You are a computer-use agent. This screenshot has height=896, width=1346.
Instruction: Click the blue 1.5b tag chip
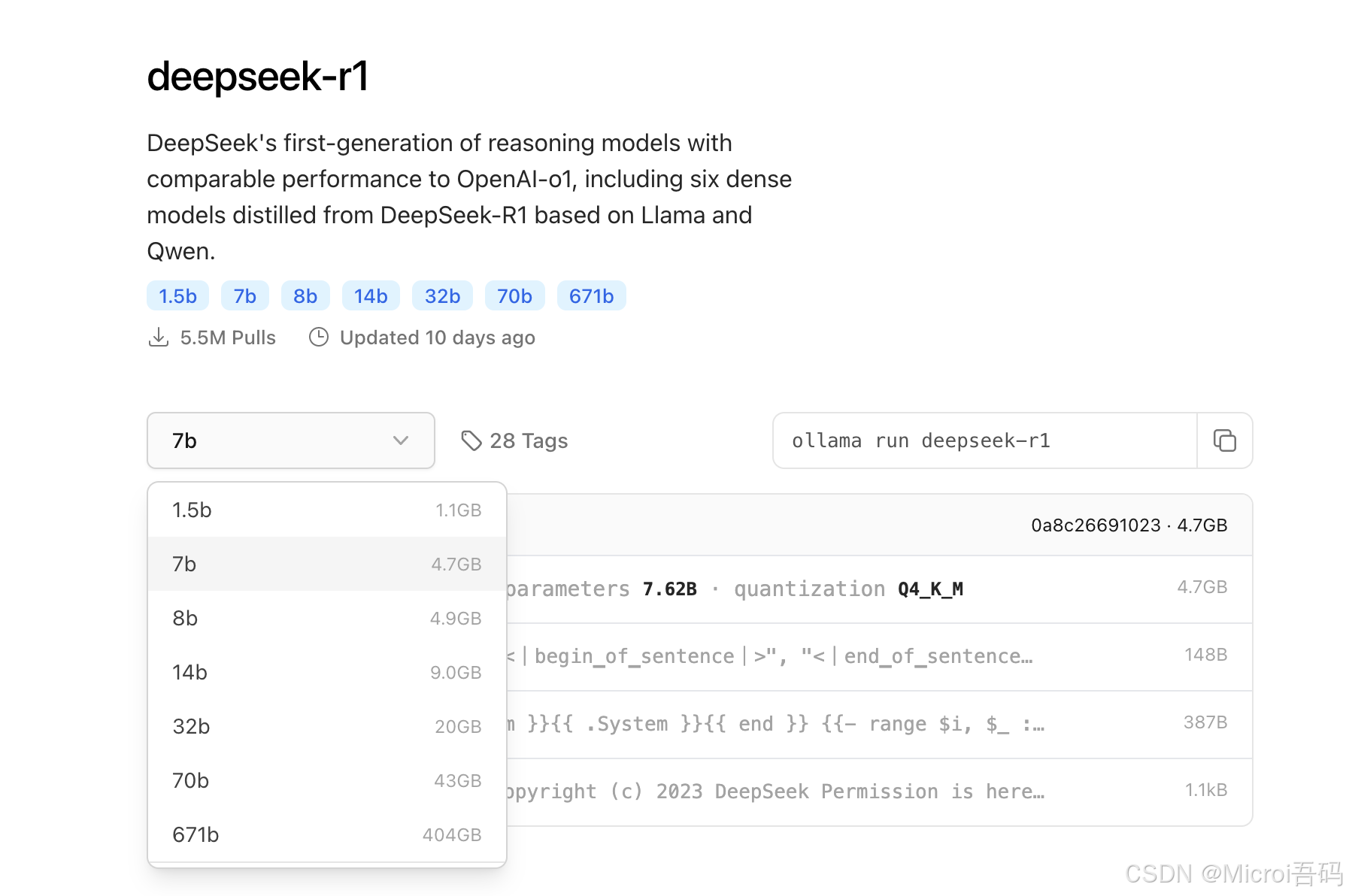point(177,295)
